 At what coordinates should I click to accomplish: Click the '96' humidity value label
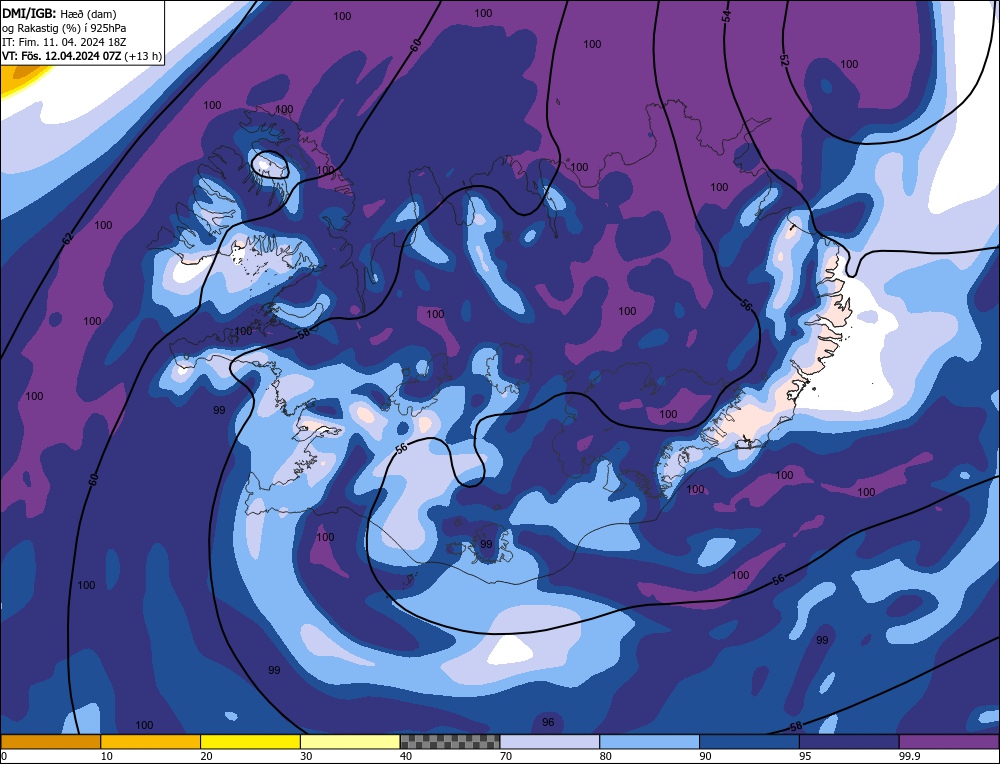click(x=548, y=722)
